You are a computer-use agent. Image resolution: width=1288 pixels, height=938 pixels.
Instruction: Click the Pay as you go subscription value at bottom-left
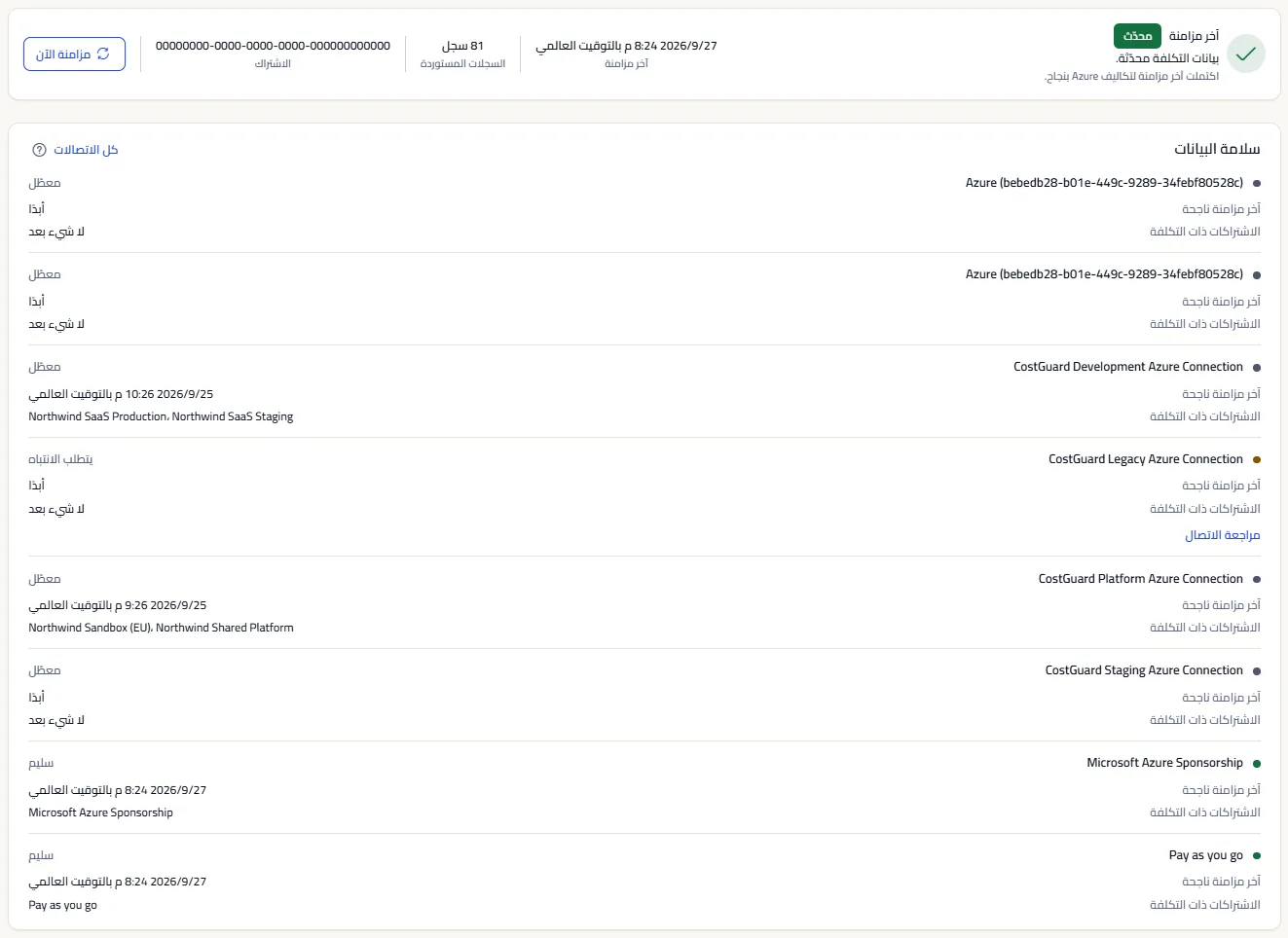pyautogui.click(x=62, y=905)
